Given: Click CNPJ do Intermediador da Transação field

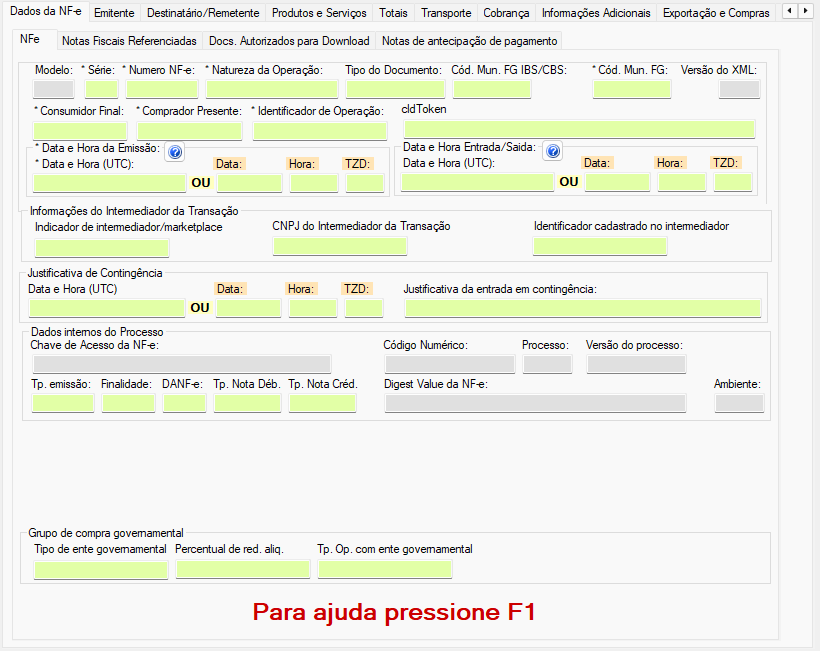Looking at the screenshot, I should pyautogui.click(x=340, y=246).
